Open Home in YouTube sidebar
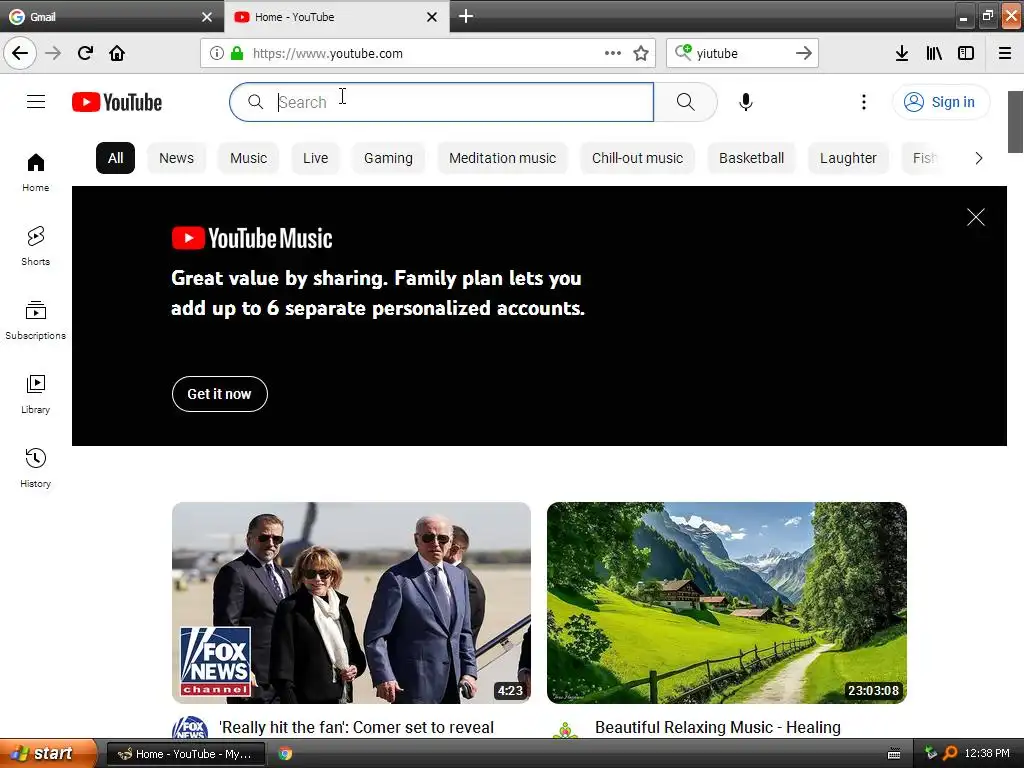Image resolution: width=1024 pixels, height=768 pixels. (x=35, y=172)
